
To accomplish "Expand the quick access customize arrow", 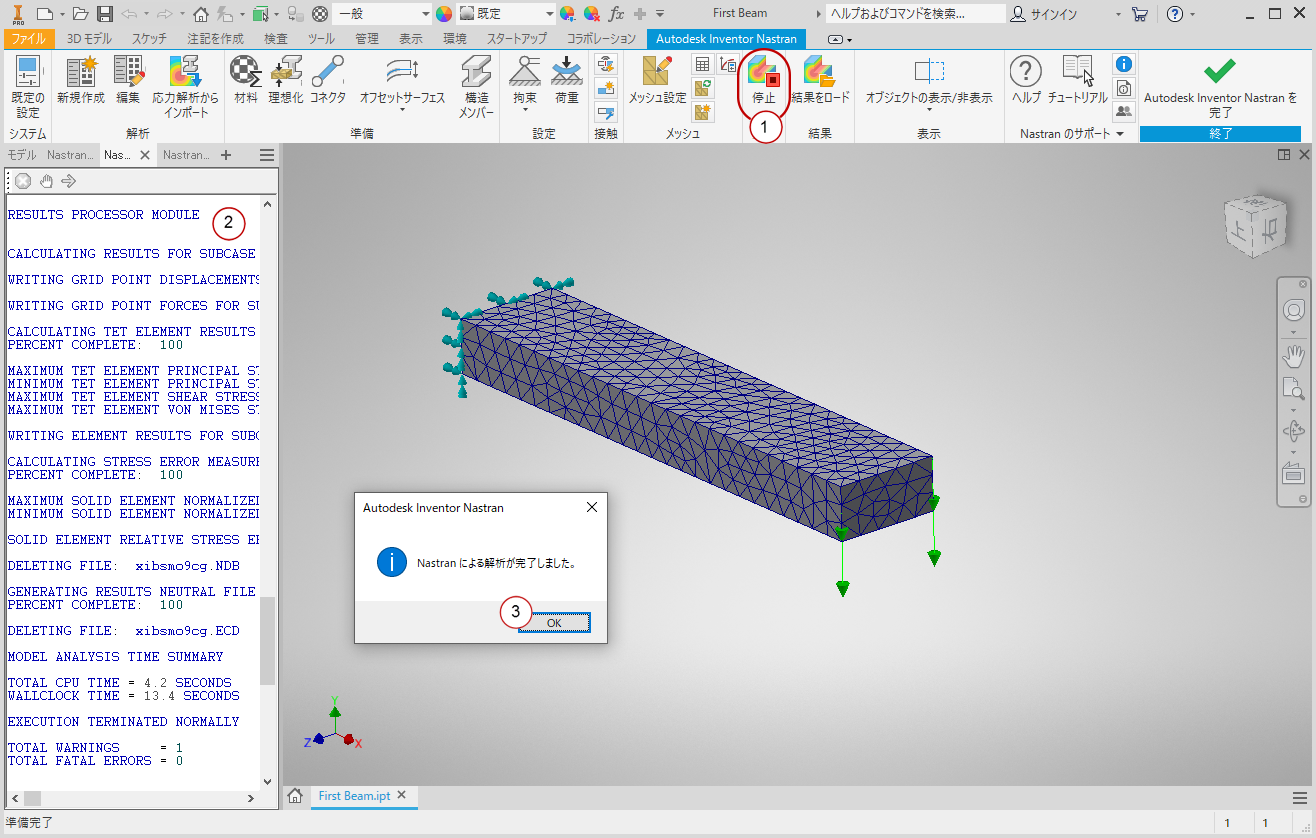I will [x=660, y=14].
